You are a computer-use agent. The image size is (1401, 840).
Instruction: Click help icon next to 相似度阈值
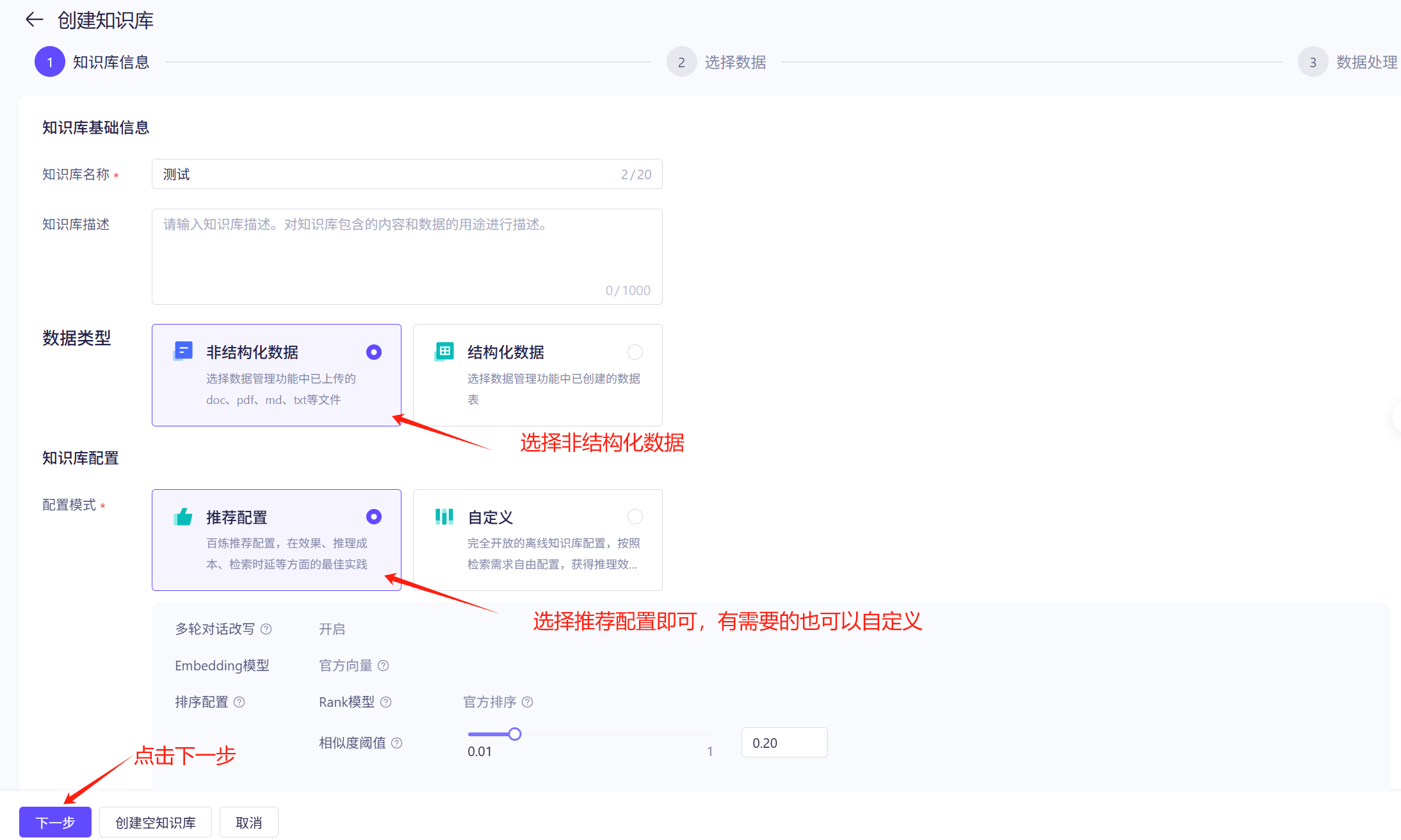pos(397,743)
